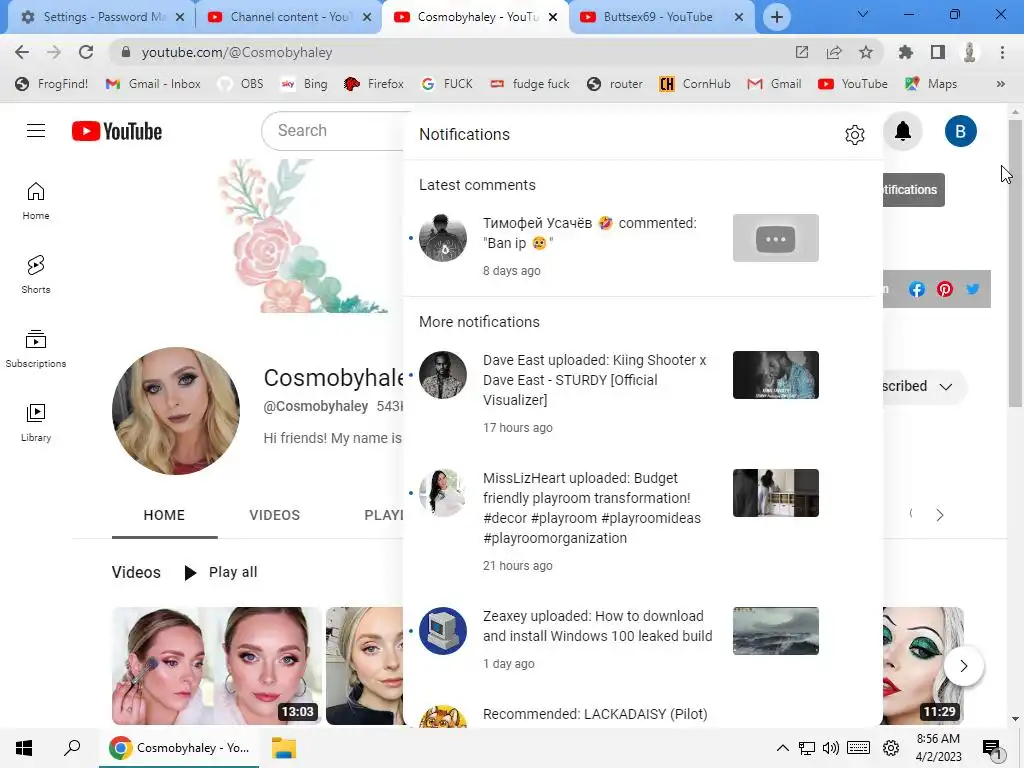Click the page vertical scrollbar
Image resolution: width=1024 pixels, height=768 pixels.
point(1015,264)
